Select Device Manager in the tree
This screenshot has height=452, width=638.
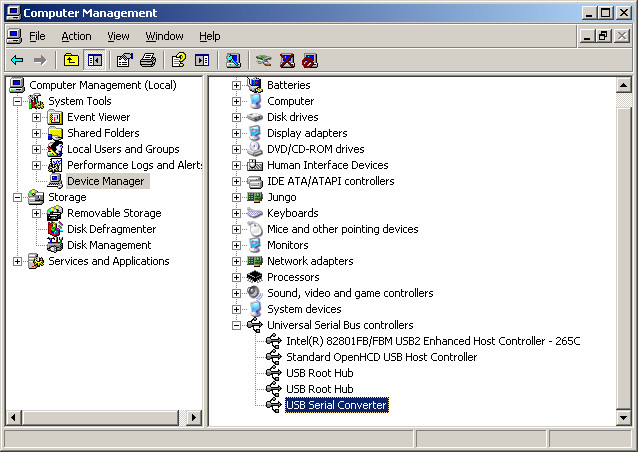pyautogui.click(x=106, y=181)
